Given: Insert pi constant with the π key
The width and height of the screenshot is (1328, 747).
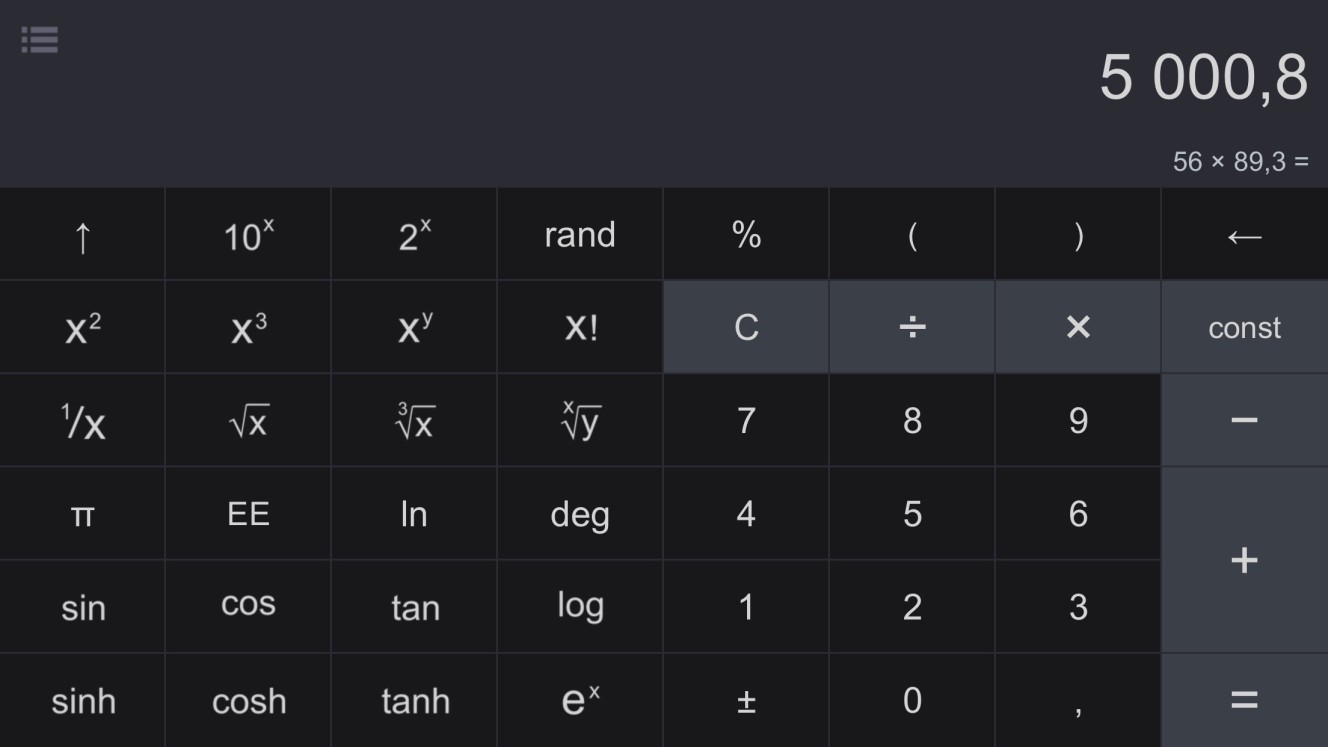Looking at the screenshot, I should pos(82,514).
